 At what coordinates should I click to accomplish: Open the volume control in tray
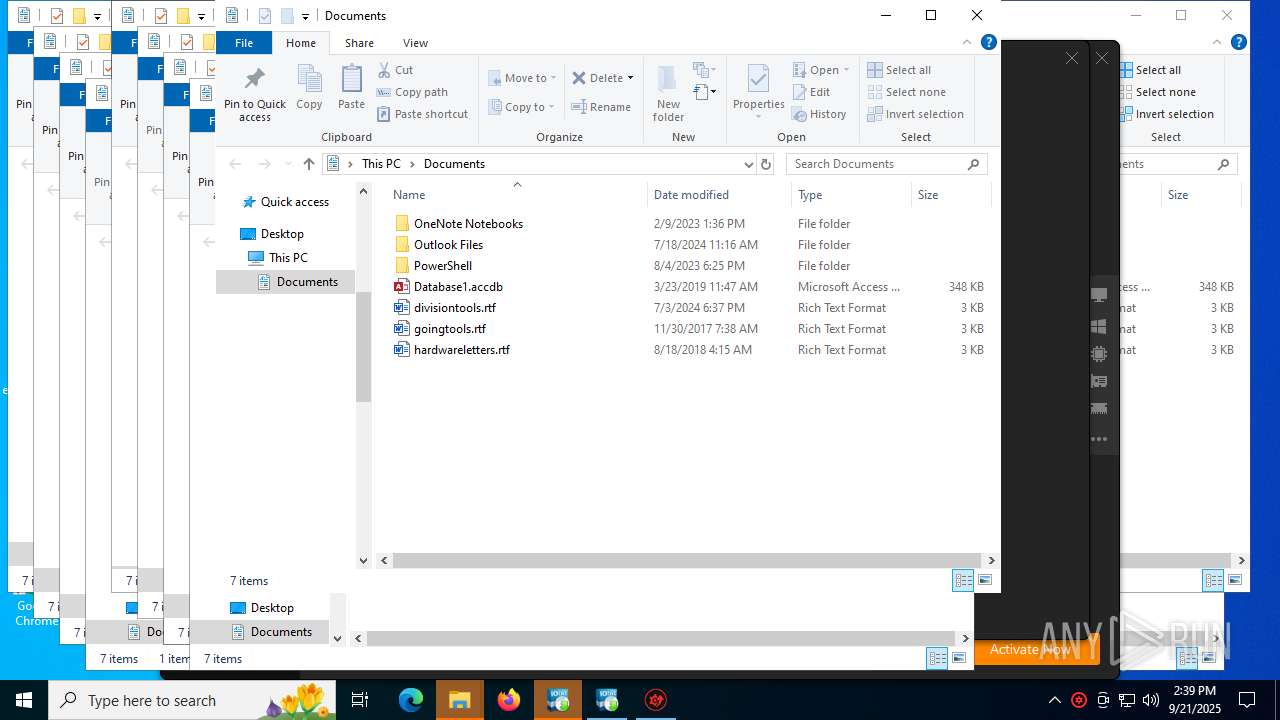1150,700
